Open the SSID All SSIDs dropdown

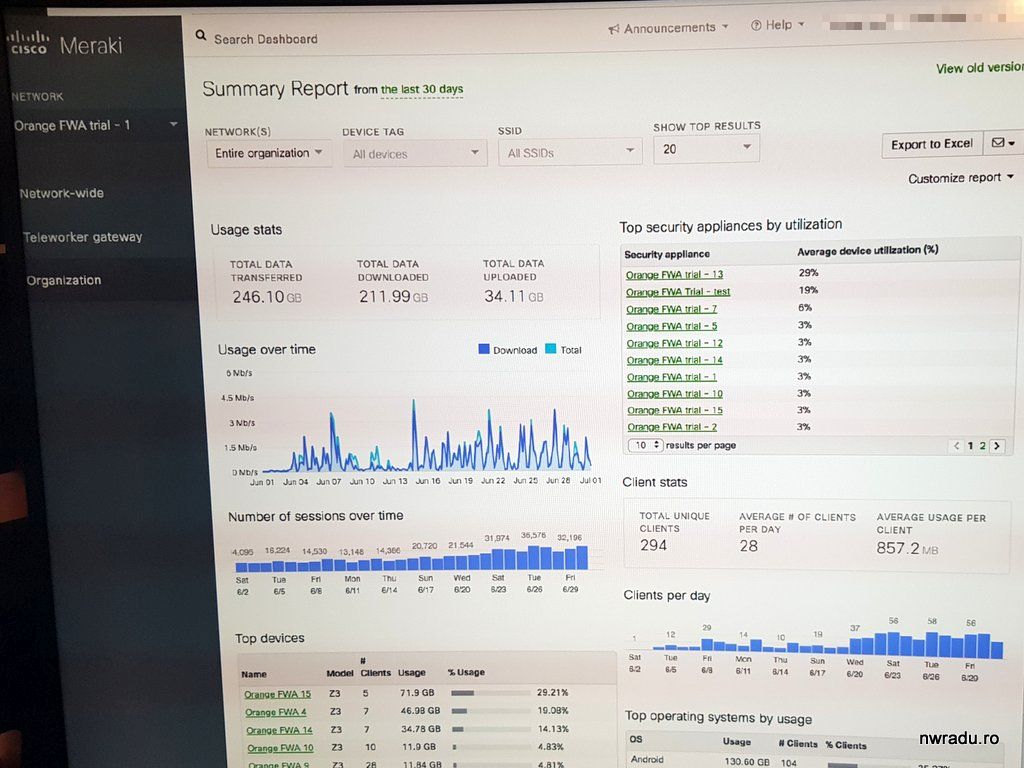[x=570, y=152]
